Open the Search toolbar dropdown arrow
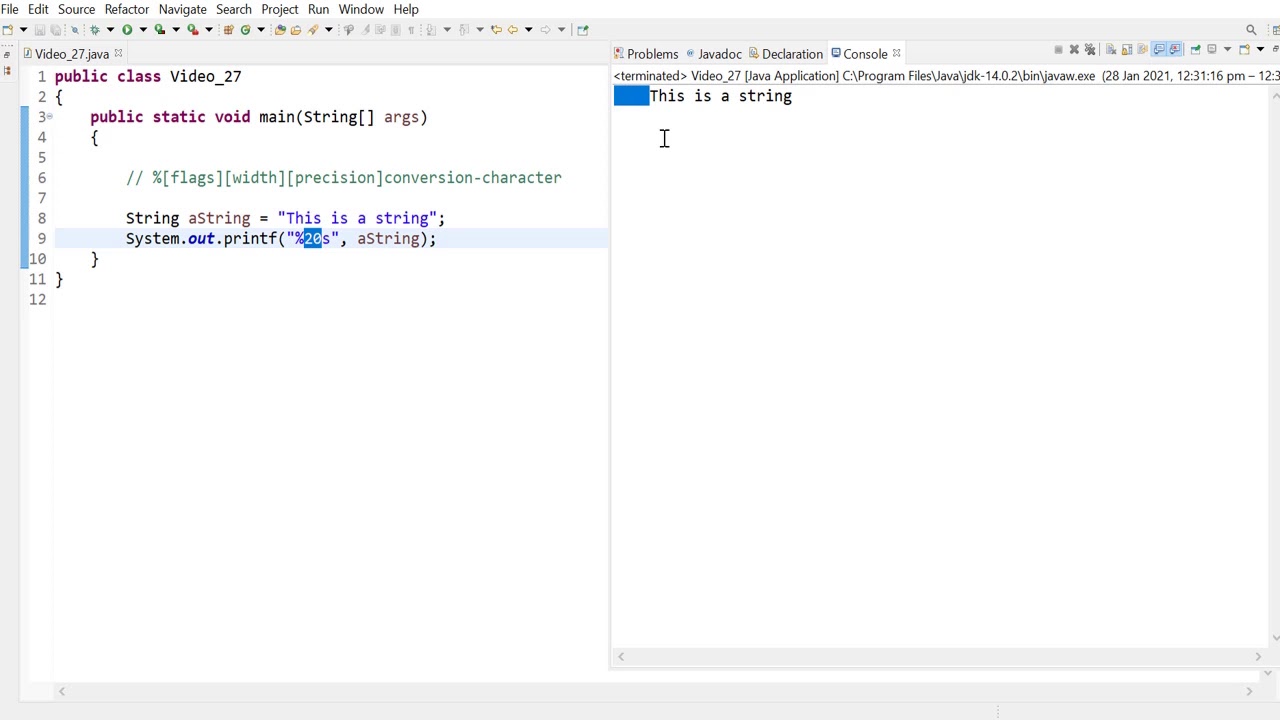Viewport: 1280px width, 720px height. pyautogui.click(x=328, y=29)
